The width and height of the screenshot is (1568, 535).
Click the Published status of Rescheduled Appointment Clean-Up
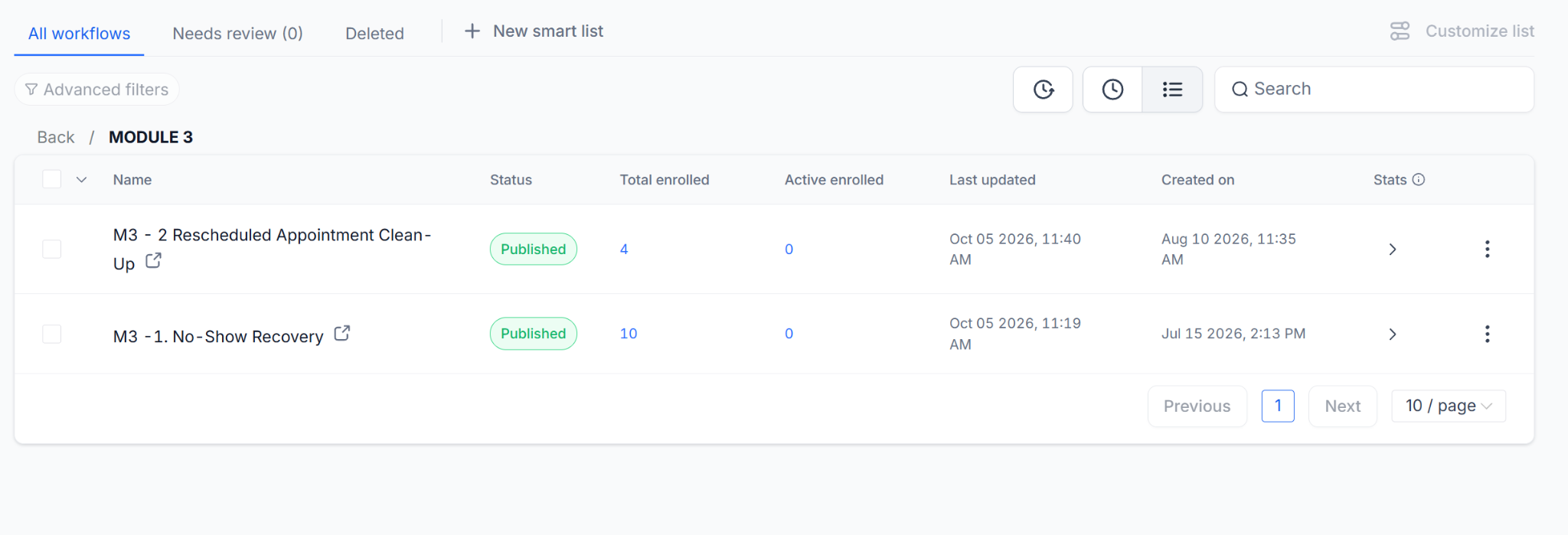534,249
